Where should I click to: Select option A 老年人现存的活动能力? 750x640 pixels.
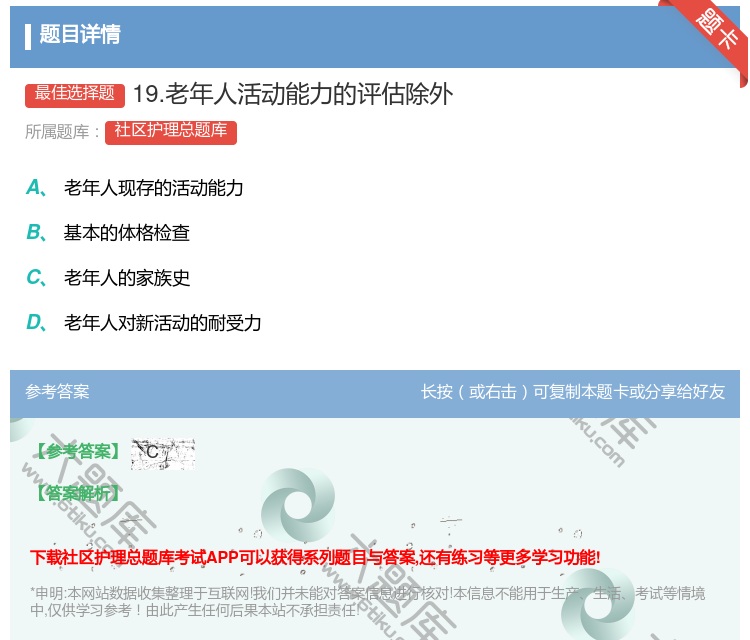click(x=134, y=188)
